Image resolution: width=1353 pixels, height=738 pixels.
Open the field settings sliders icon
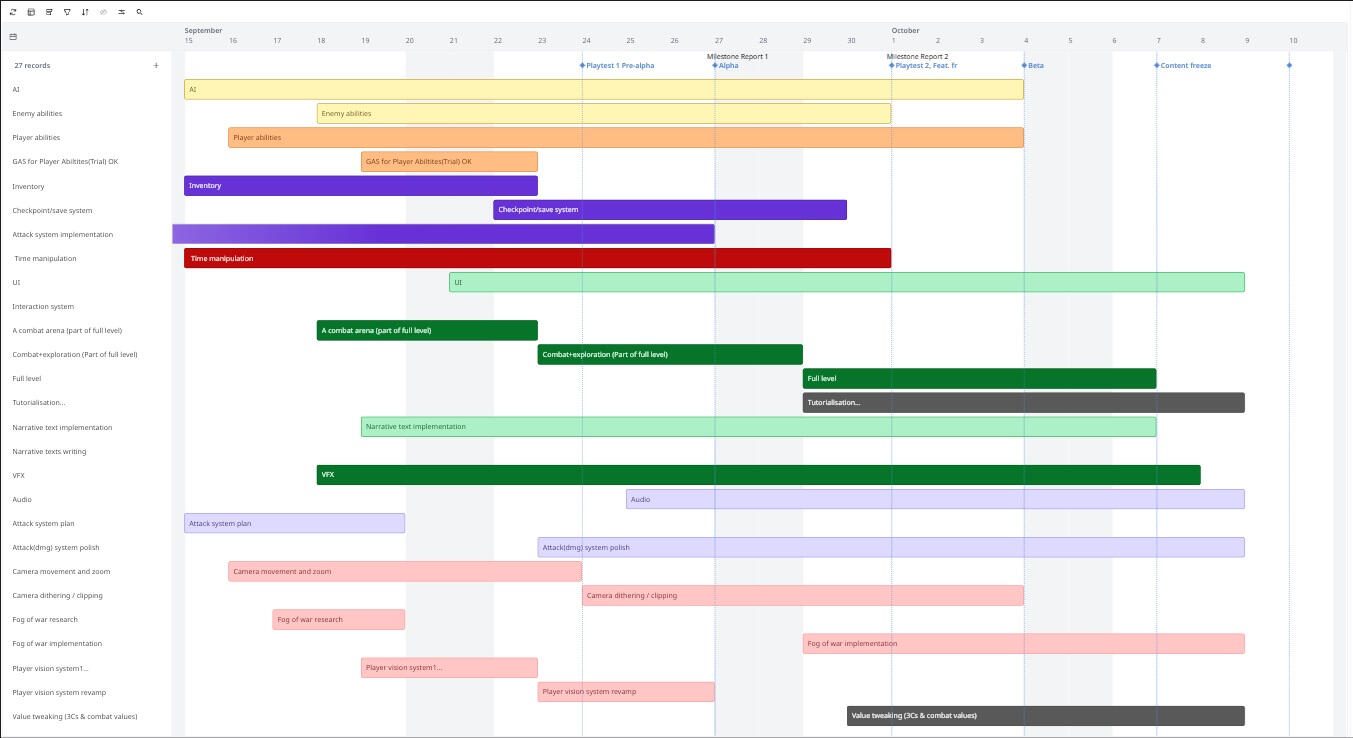coord(121,12)
